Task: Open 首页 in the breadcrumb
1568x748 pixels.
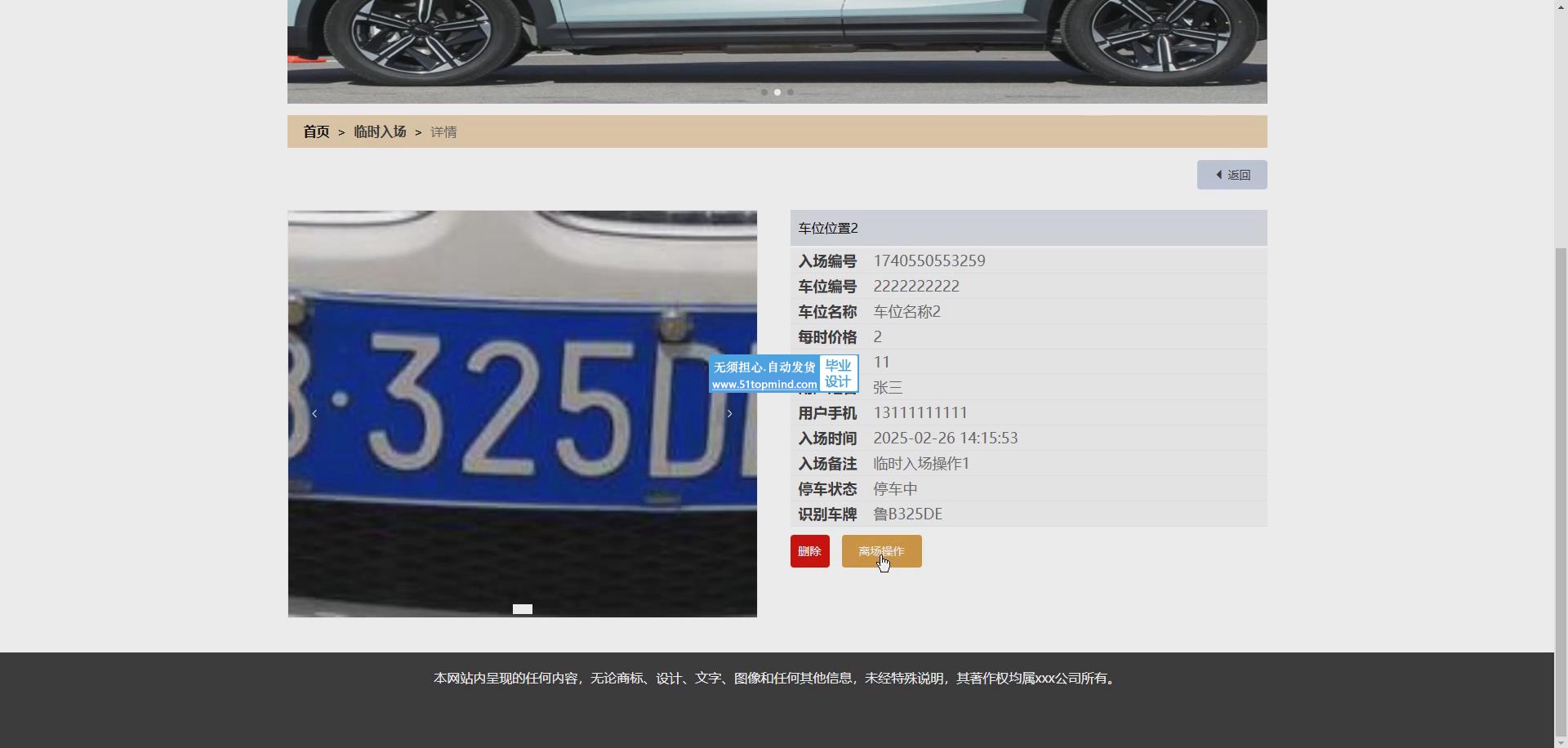Action: (x=316, y=131)
